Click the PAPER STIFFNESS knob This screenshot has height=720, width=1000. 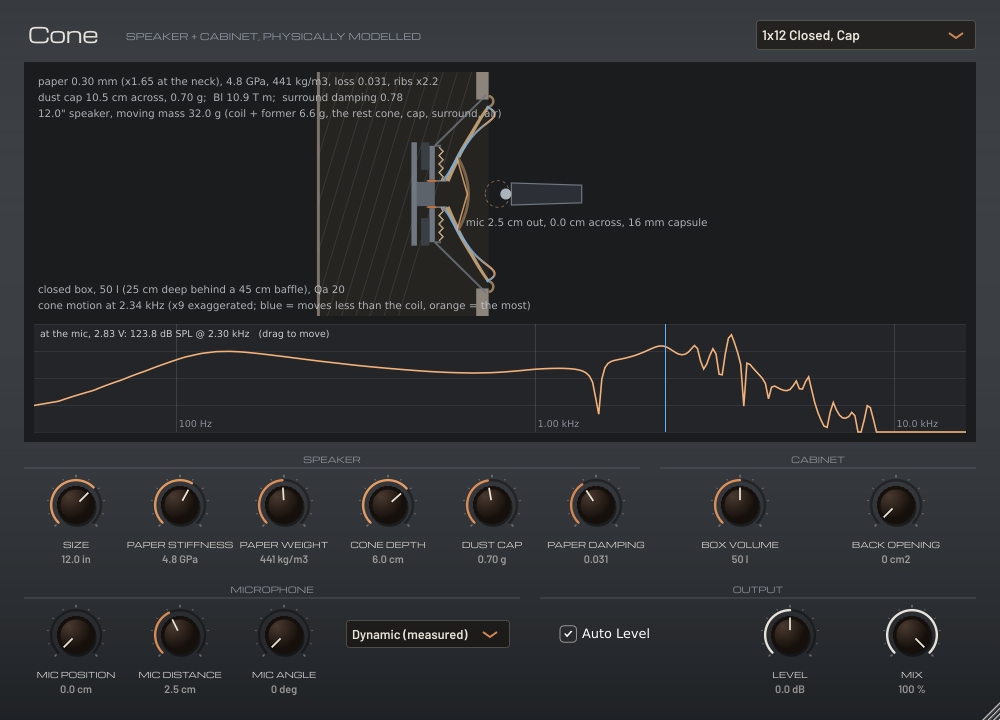[180, 504]
